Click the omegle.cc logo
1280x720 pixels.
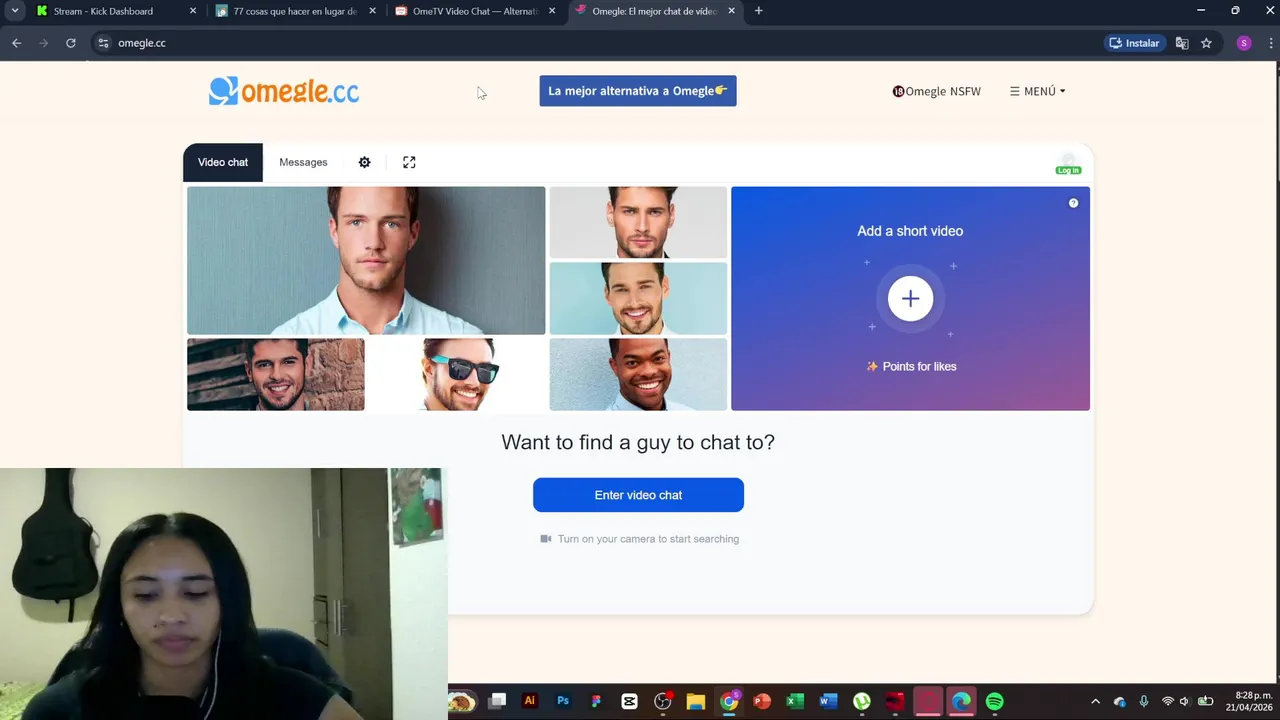coord(284,91)
